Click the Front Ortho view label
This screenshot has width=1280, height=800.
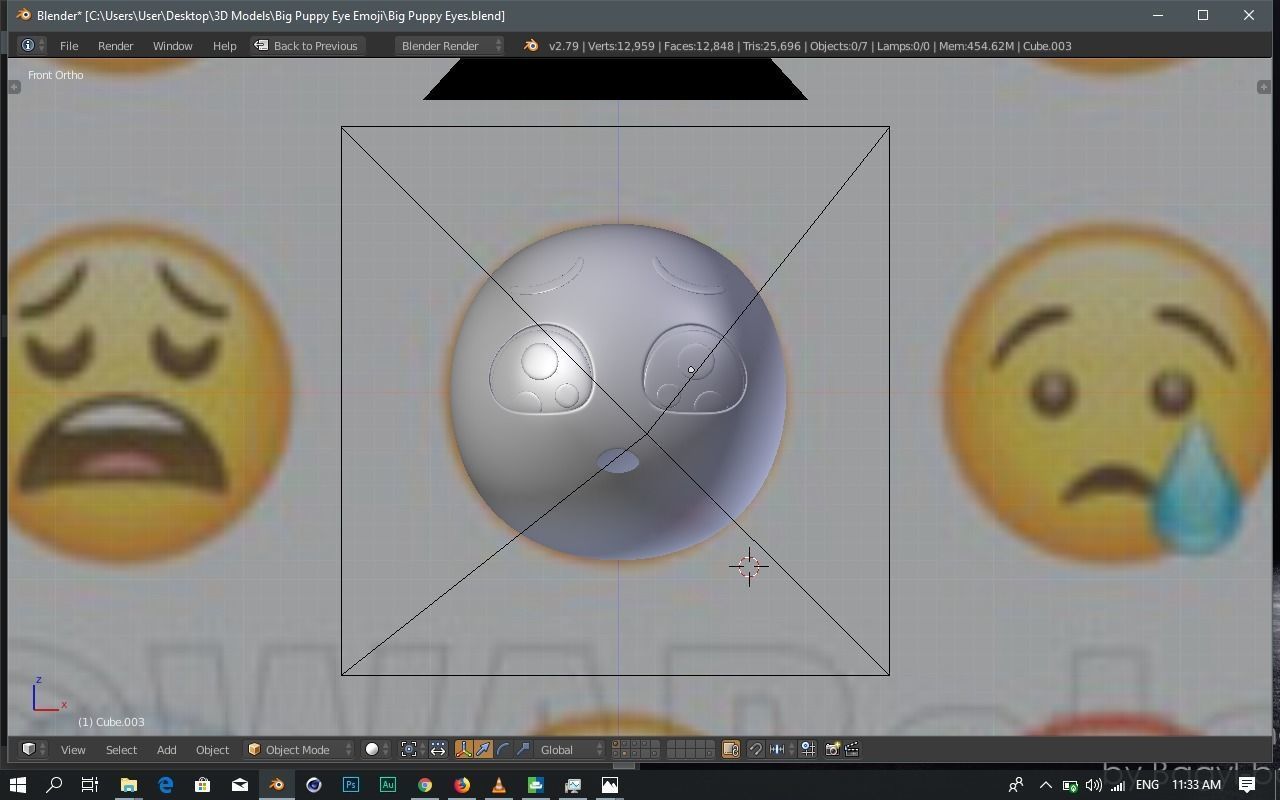tap(56, 75)
